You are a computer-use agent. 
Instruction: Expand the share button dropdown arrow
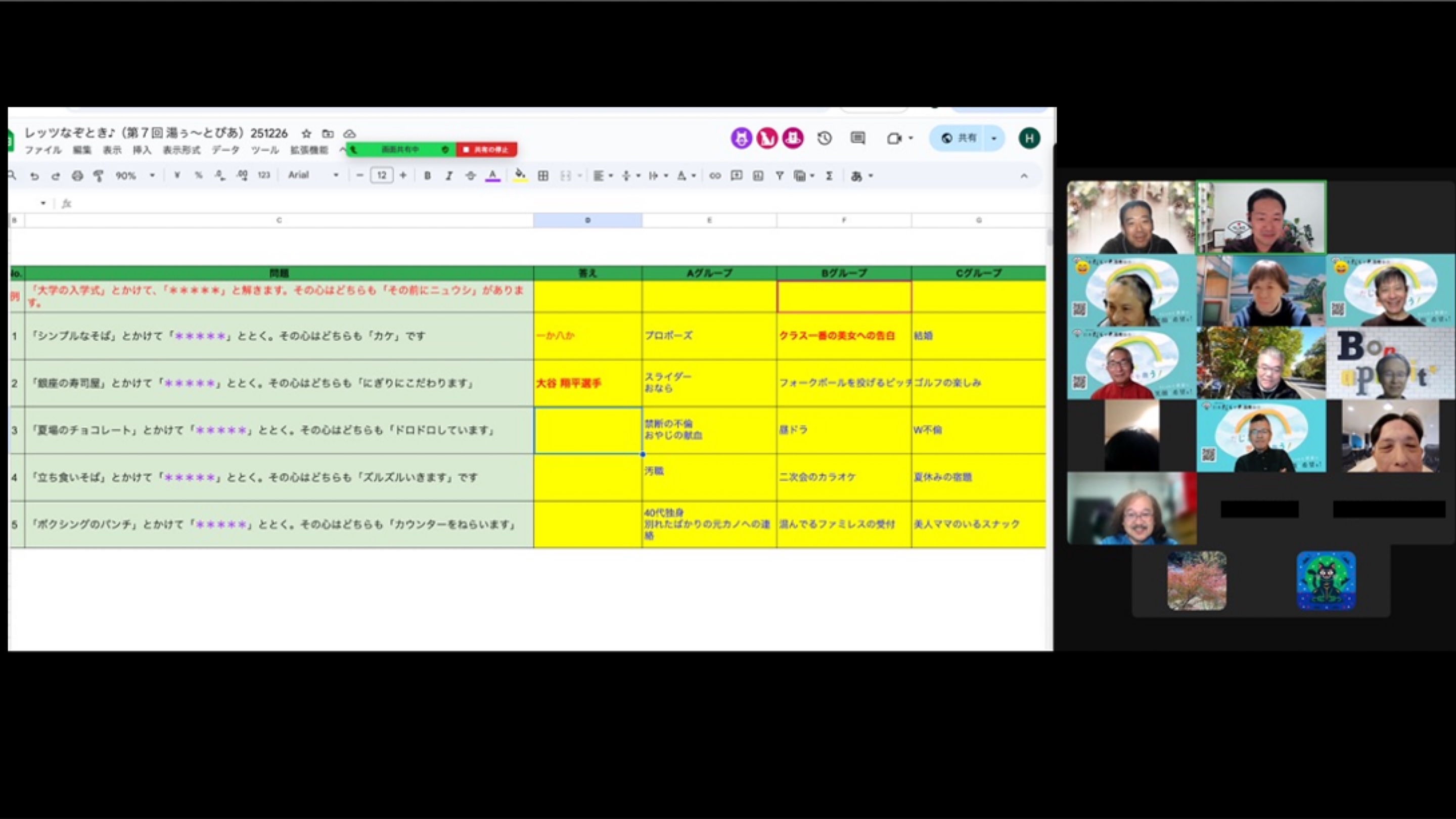click(x=993, y=138)
